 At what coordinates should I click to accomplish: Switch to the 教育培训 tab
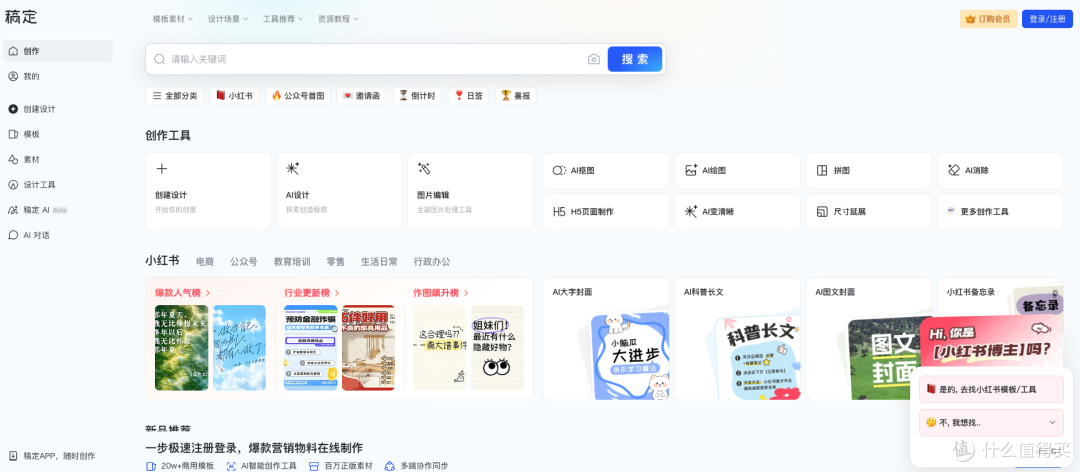[292, 262]
